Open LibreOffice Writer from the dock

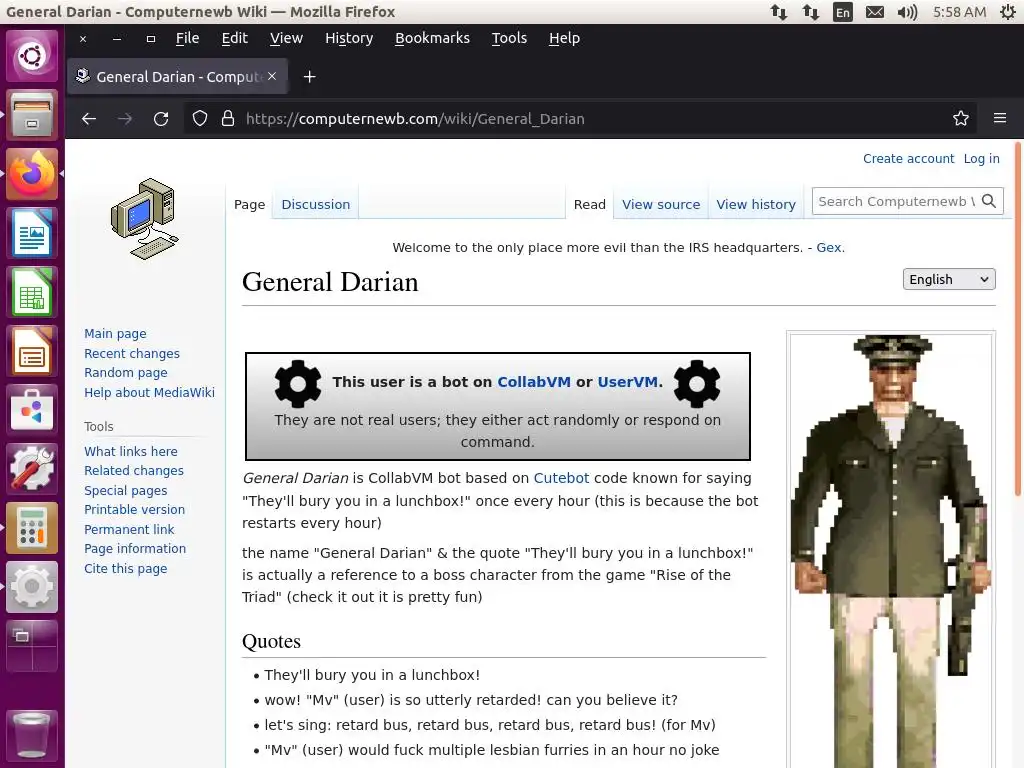click(x=32, y=232)
